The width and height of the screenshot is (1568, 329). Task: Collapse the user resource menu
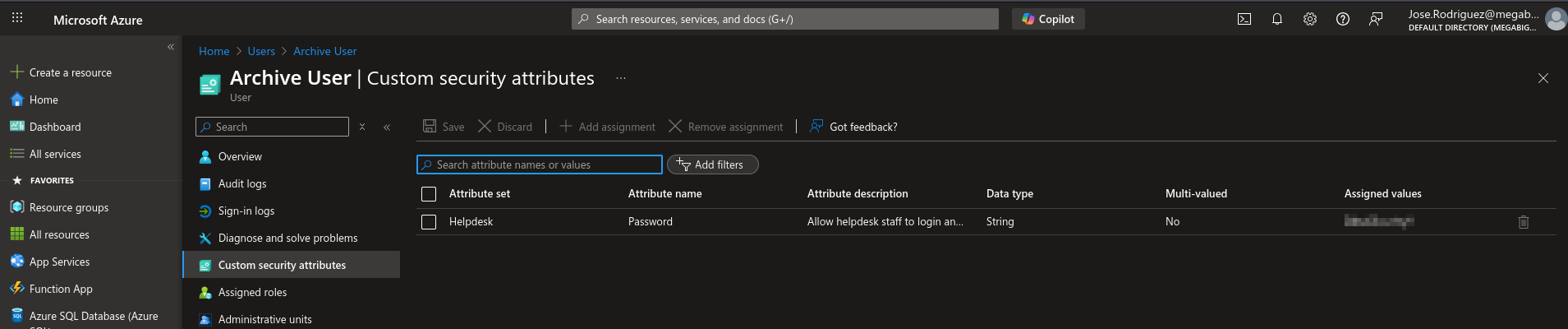(x=387, y=127)
